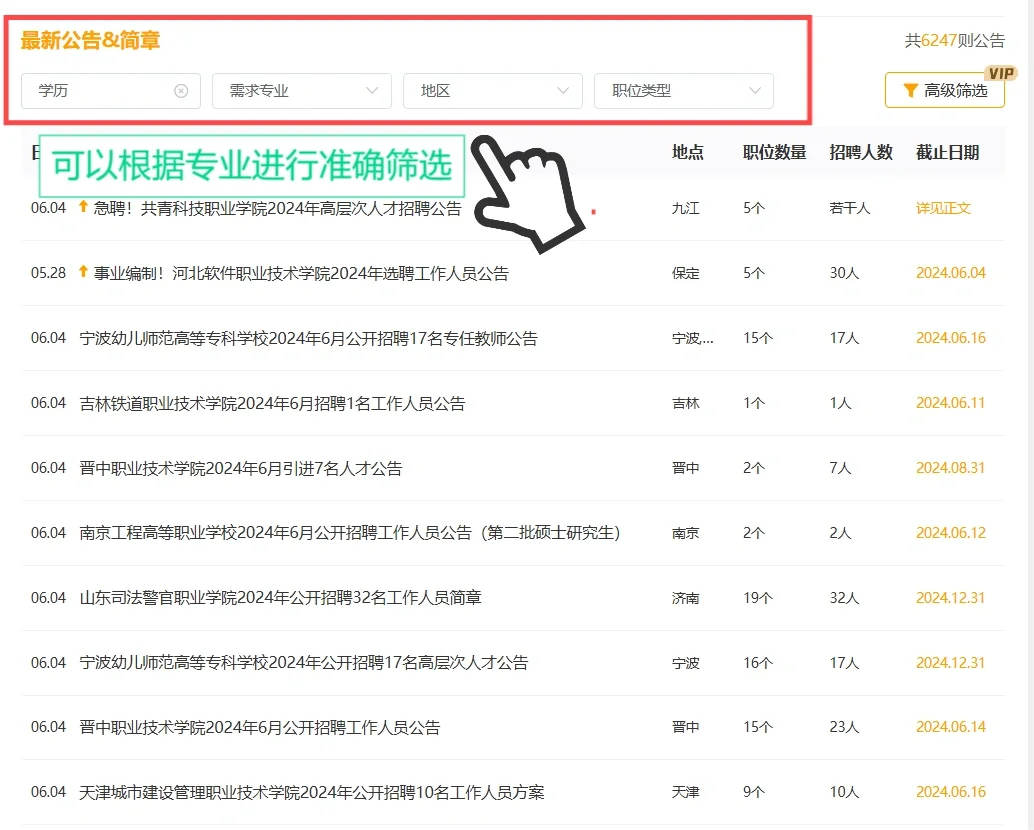This screenshot has width=1034, height=830.
Task: Expand the 职位类型 dropdown
Action: [683, 91]
